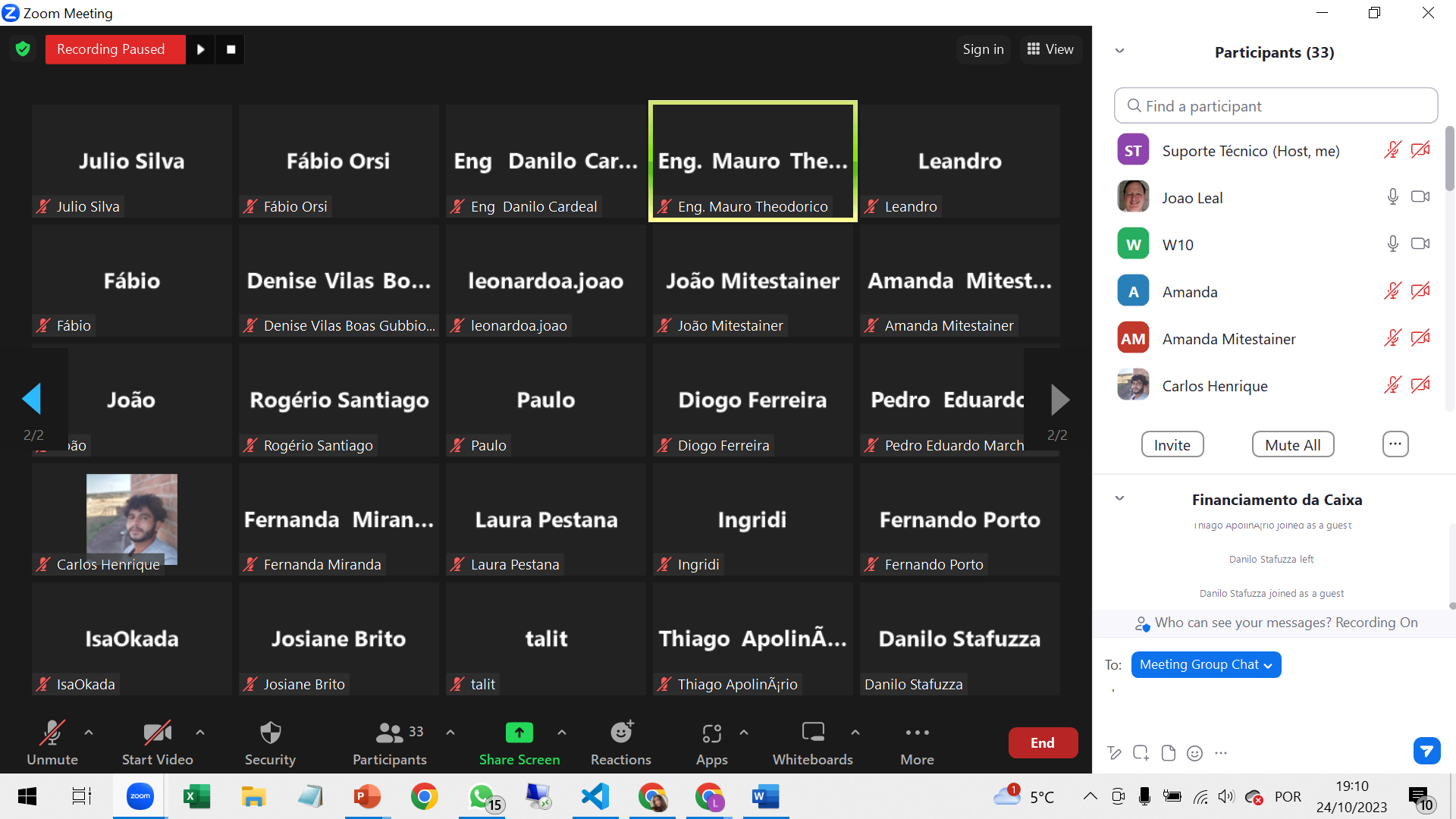Click Carlos Henrique's muted mic icon

(x=1392, y=385)
